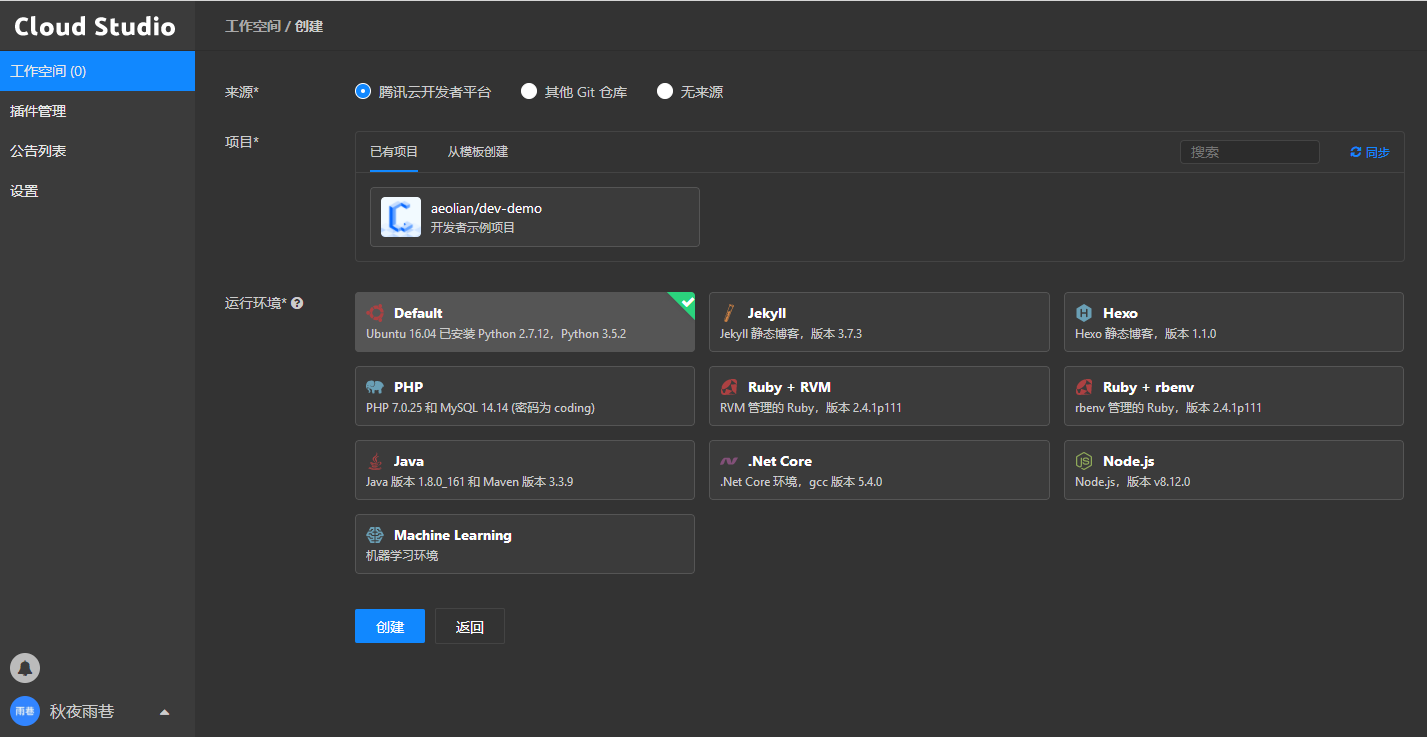Open 工作空间 (0) in sidebar
Screen dimensions: 1427x737
point(97,71)
